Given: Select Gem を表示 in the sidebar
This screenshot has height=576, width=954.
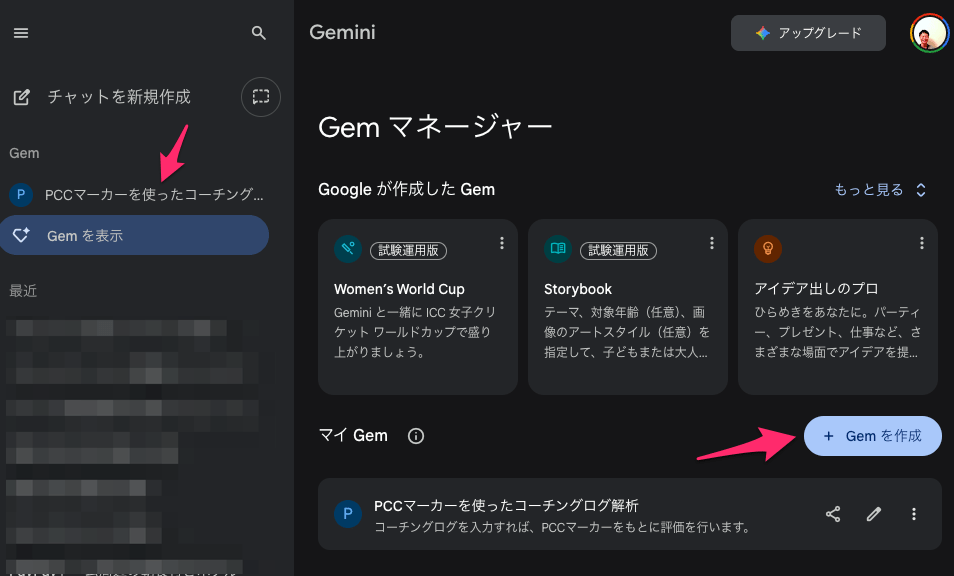Looking at the screenshot, I should 134,235.
